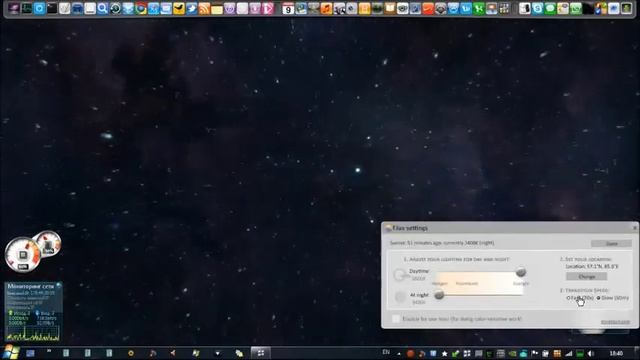This screenshot has width=640, height=360.
Task: Tick the Disable for one hour checkbox
Action: tap(396, 319)
